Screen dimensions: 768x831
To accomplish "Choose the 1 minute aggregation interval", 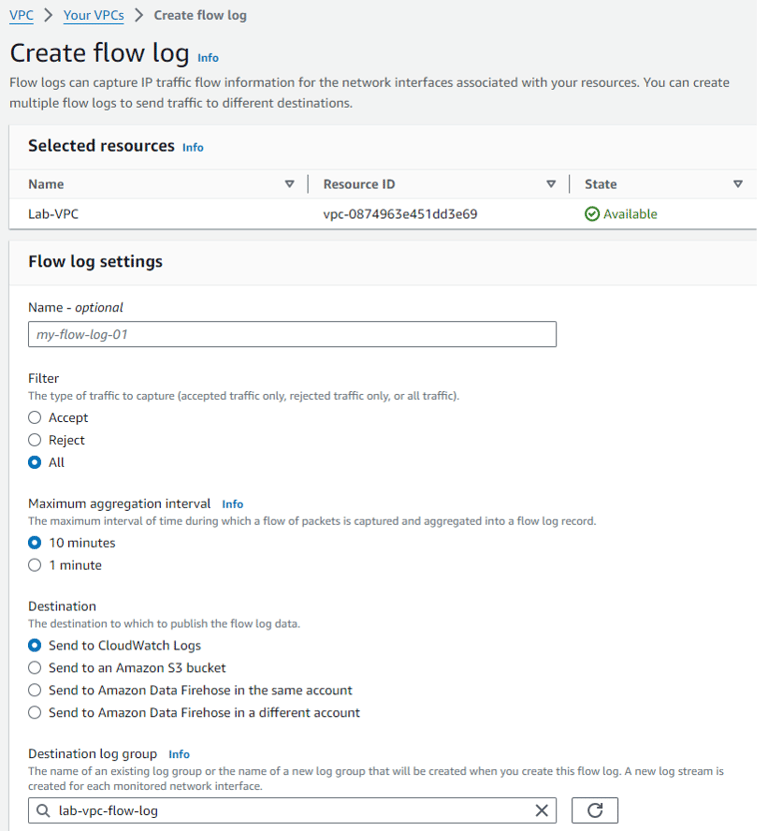I will [35, 565].
